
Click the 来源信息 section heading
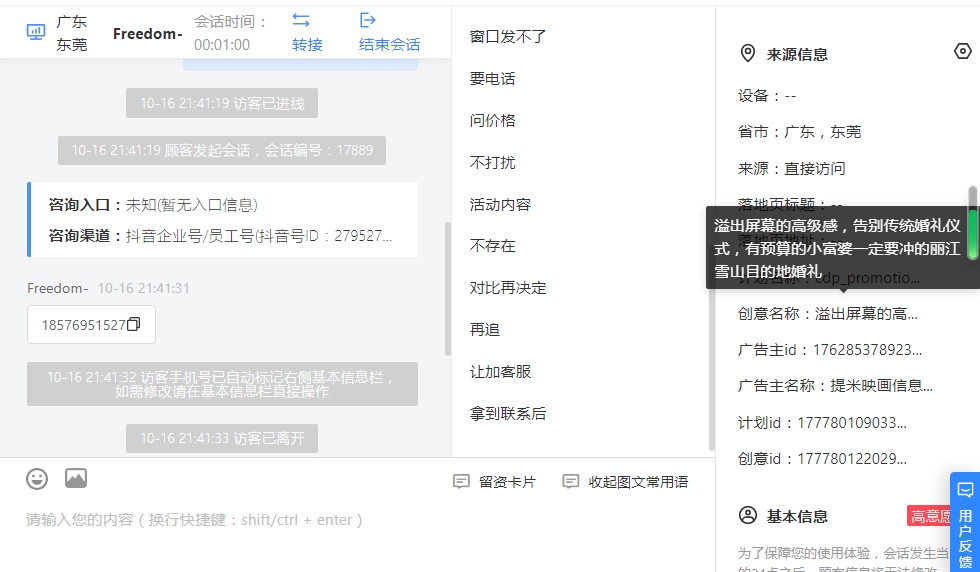click(797, 54)
